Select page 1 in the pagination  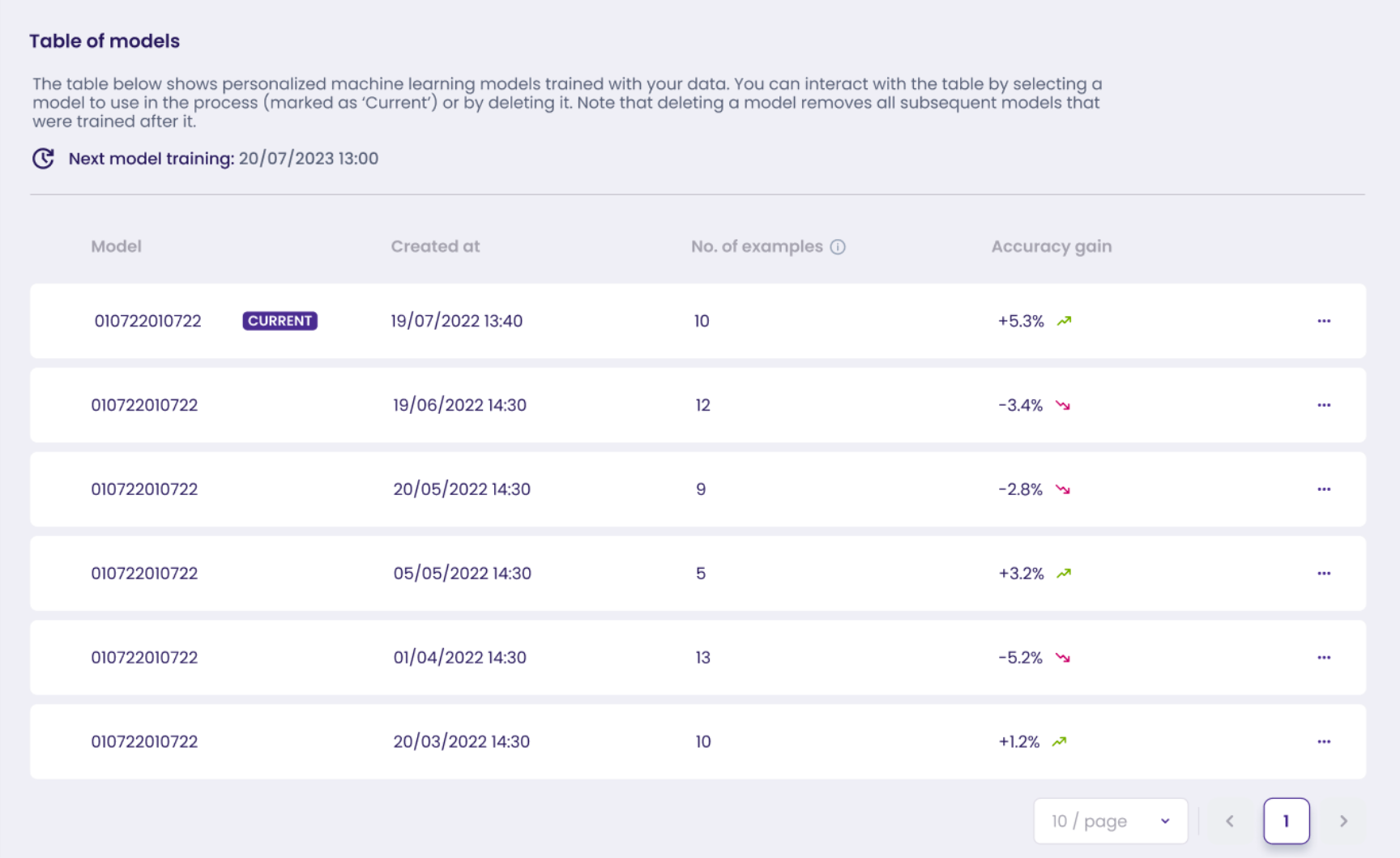click(1286, 821)
